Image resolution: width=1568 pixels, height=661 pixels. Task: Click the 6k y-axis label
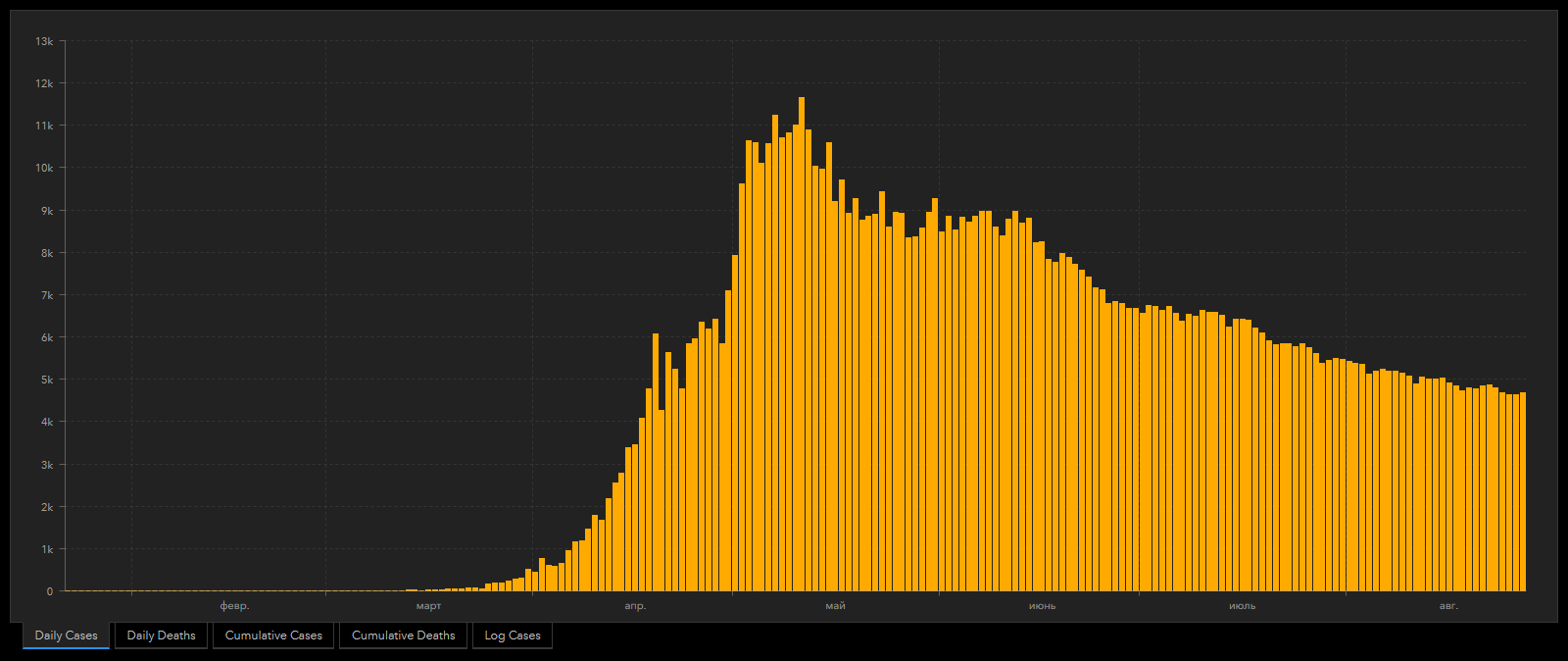(47, 337)
